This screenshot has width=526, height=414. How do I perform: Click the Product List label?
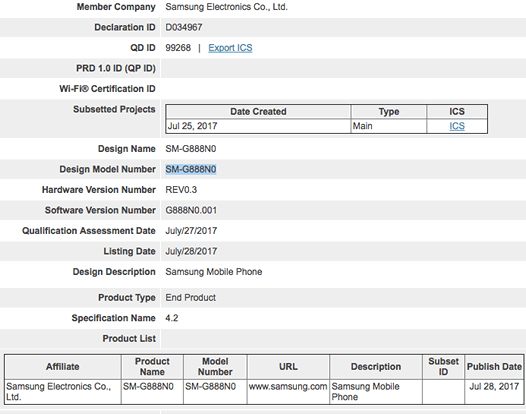point(129,339)
